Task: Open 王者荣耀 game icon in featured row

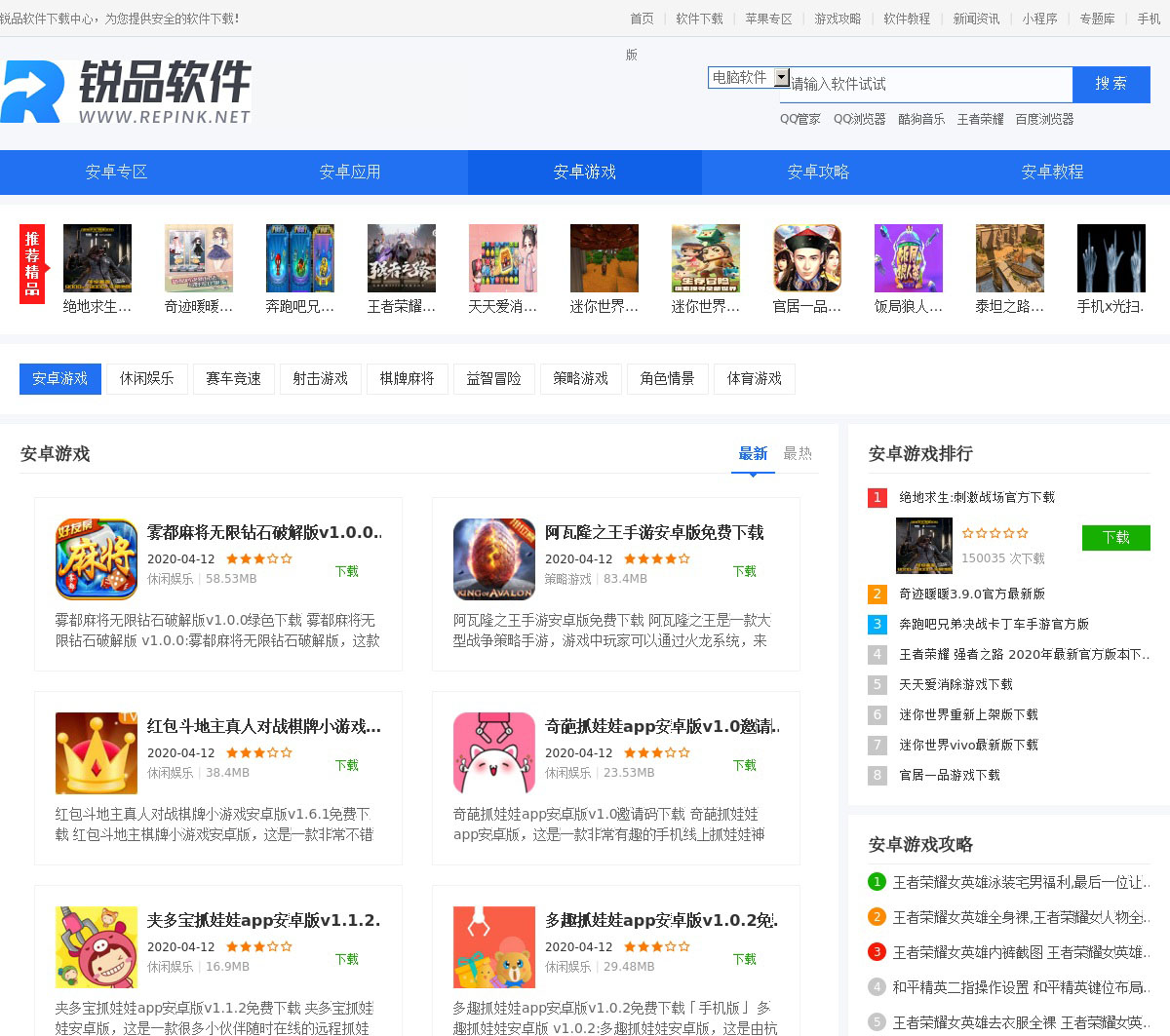Action: [402, 258]
